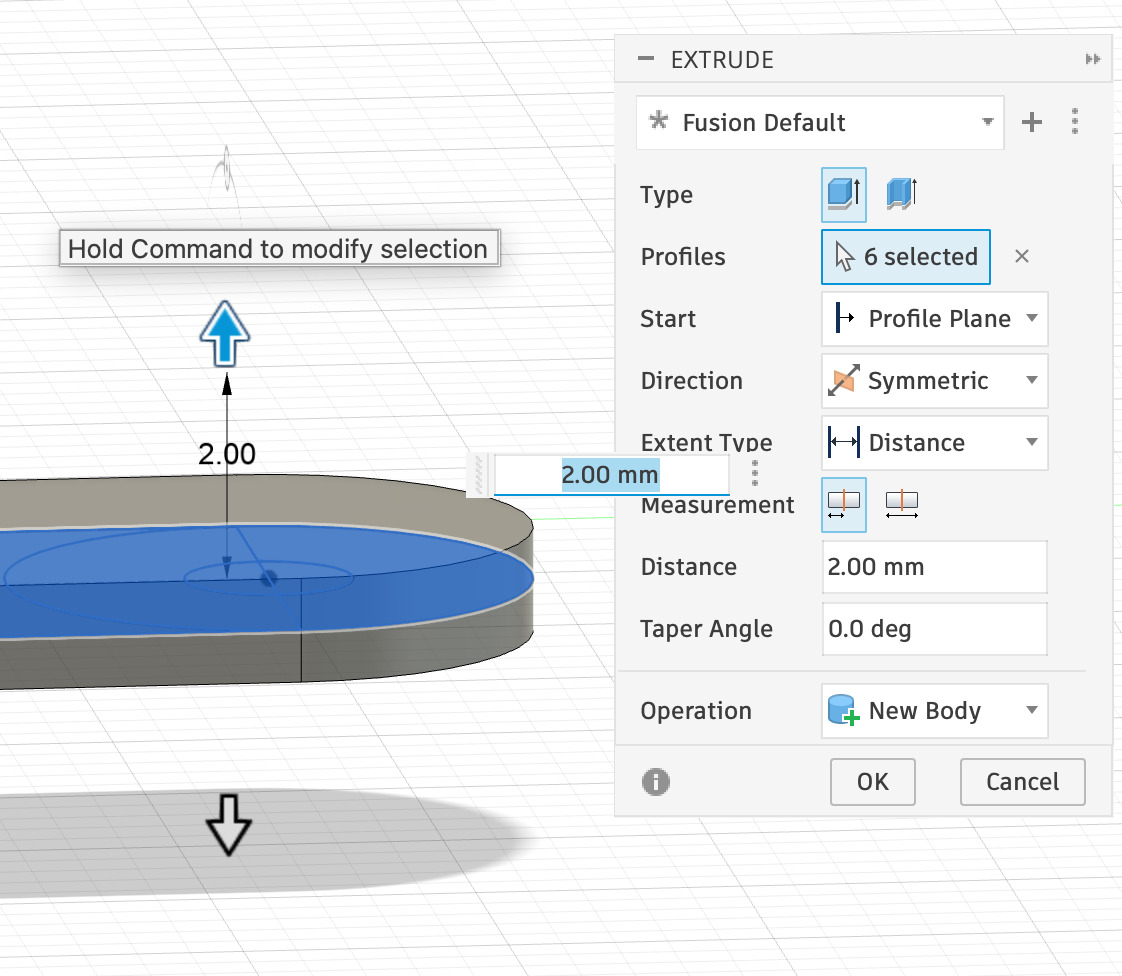1122x976 pixels.
Task: Clear the profile selection with the X icon
Action: (1021, 256)
